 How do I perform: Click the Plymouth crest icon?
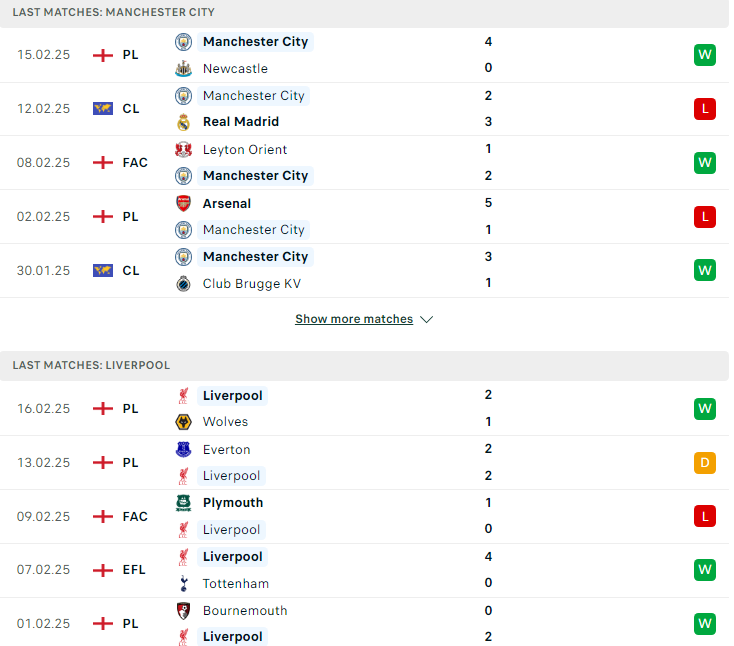184,503
